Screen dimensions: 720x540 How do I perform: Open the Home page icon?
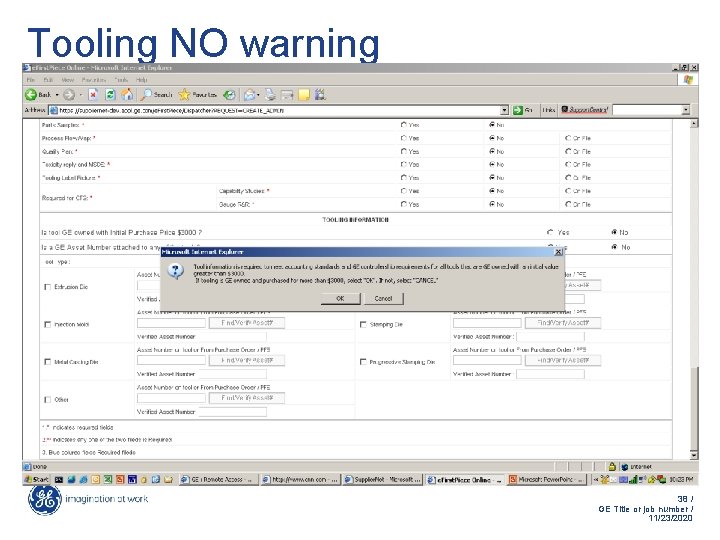(x=127, y=95)
